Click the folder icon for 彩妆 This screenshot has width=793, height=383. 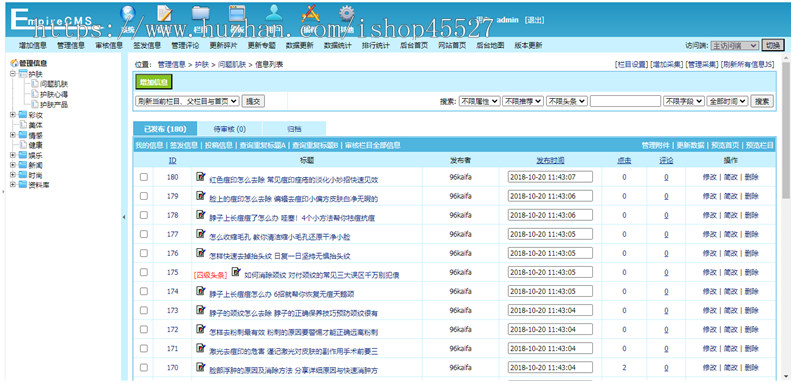22,115
